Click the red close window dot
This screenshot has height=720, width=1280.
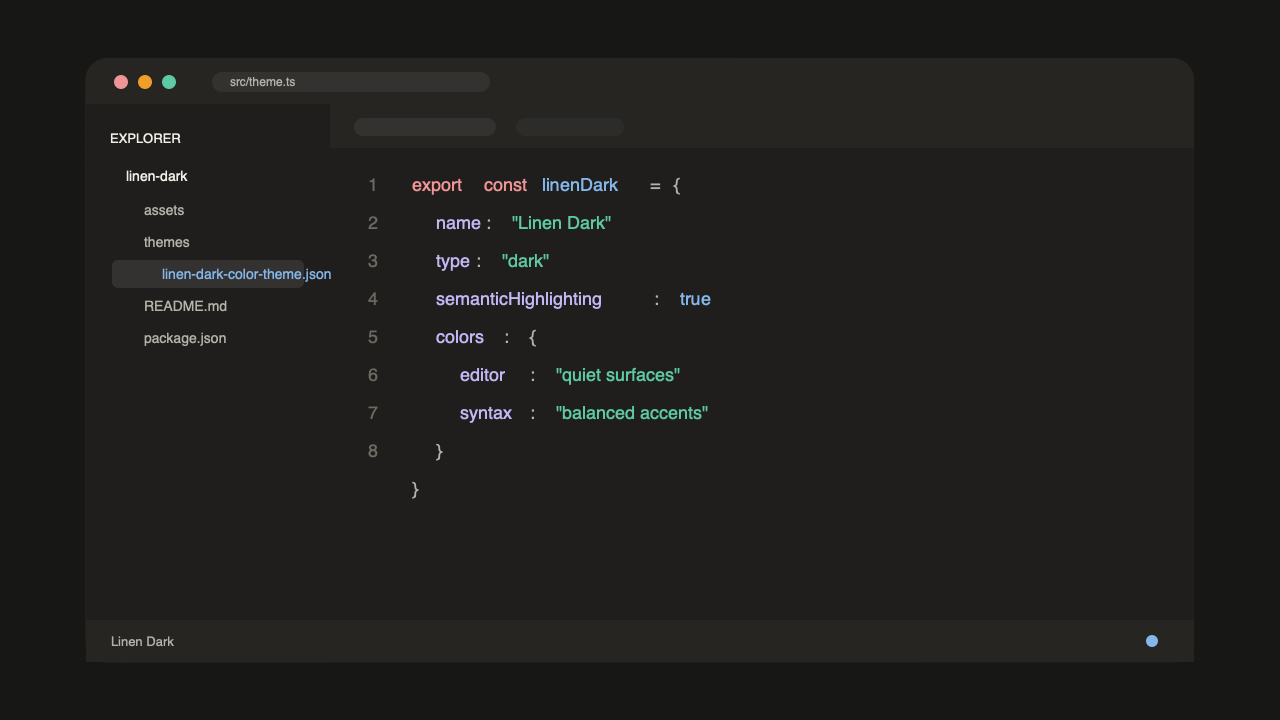click(x=121, y=82)
